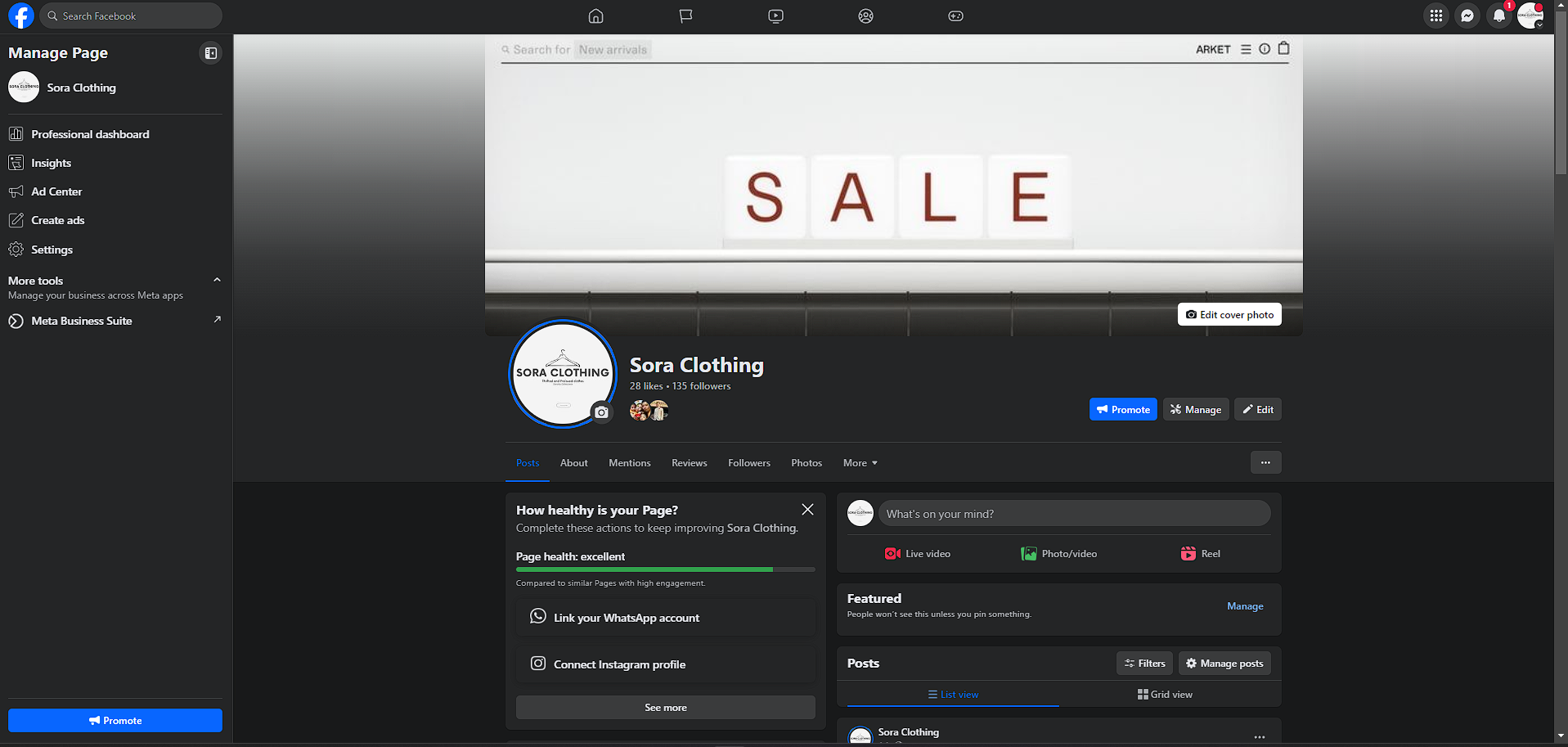Open page Settings in sidebar
The height and width of the screenshot is (747, 1568).
click(115, 250)
